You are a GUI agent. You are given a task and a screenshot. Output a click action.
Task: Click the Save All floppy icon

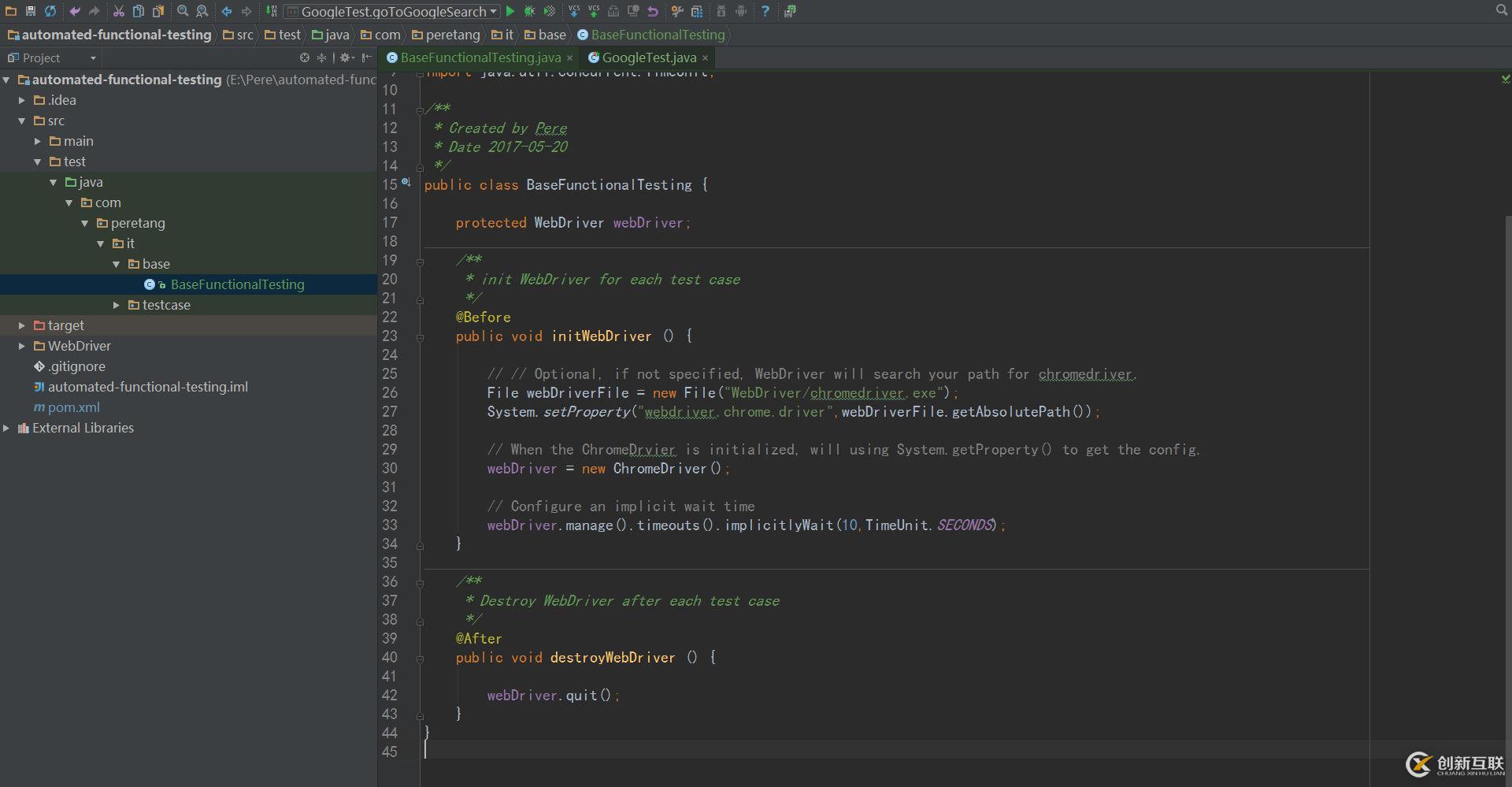tap(31, 11)
